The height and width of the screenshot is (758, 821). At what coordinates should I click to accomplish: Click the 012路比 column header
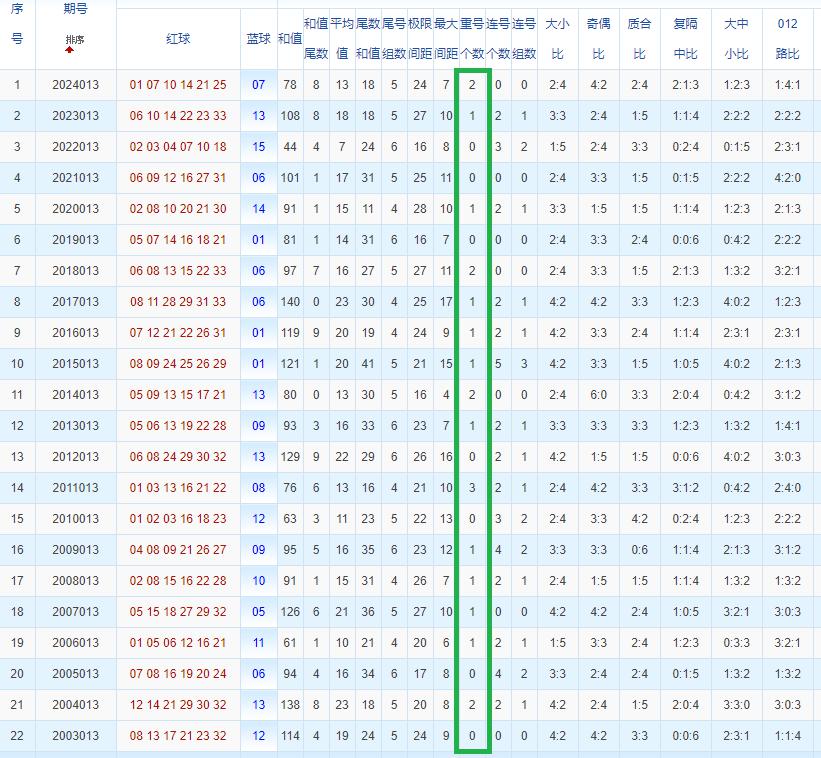click(787, 38)
